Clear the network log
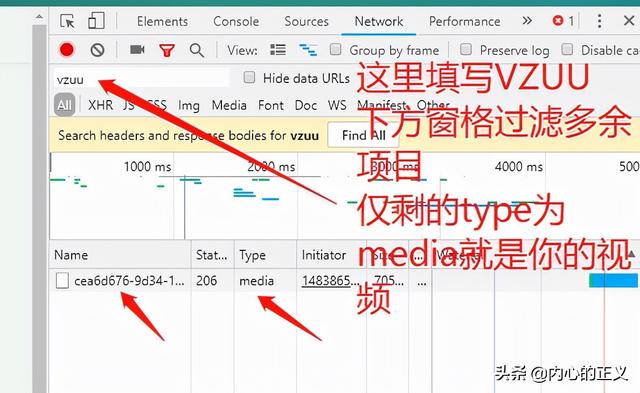 tap(97, 50)
